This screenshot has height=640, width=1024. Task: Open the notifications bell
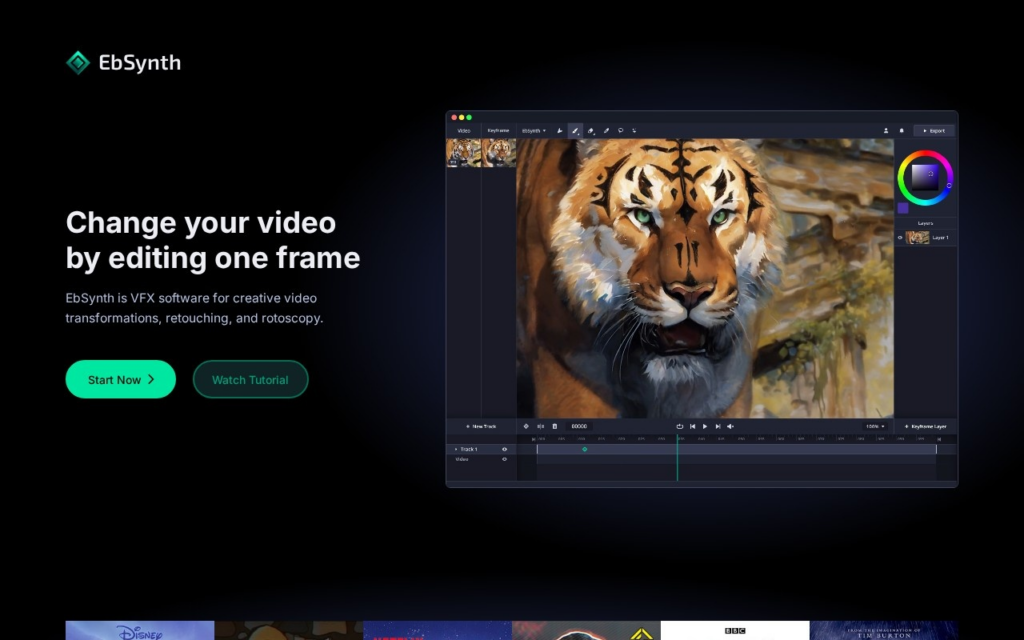coord(902,131)
